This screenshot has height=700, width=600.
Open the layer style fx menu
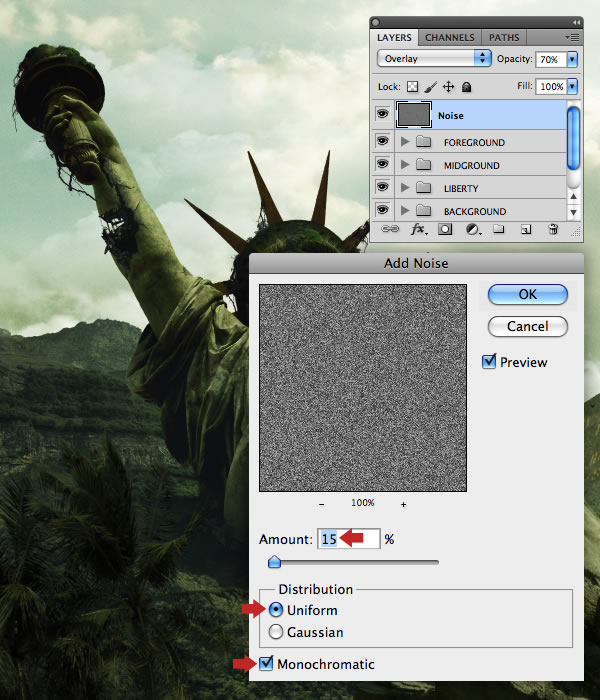tap(419, 229)
